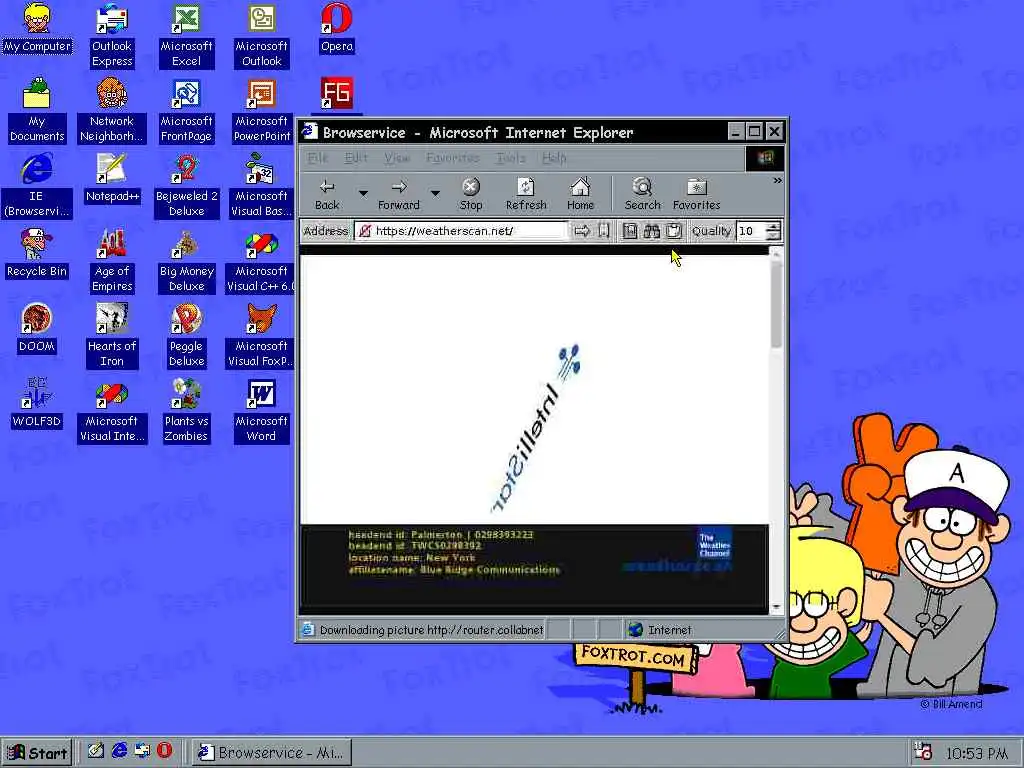Open My Computer on the desktop

coord(37,28)
